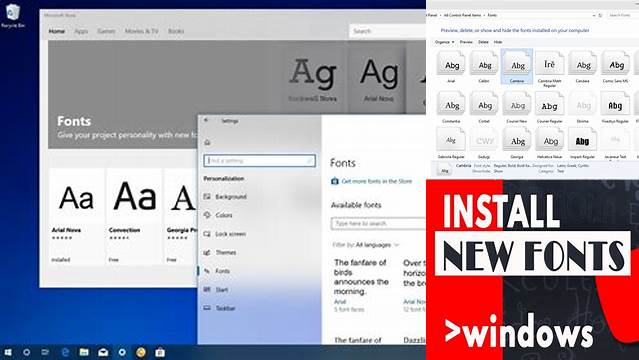Open the Recycle Bin desktop icon
Viewport: 639px width, 360px height.
pos(13,15)
